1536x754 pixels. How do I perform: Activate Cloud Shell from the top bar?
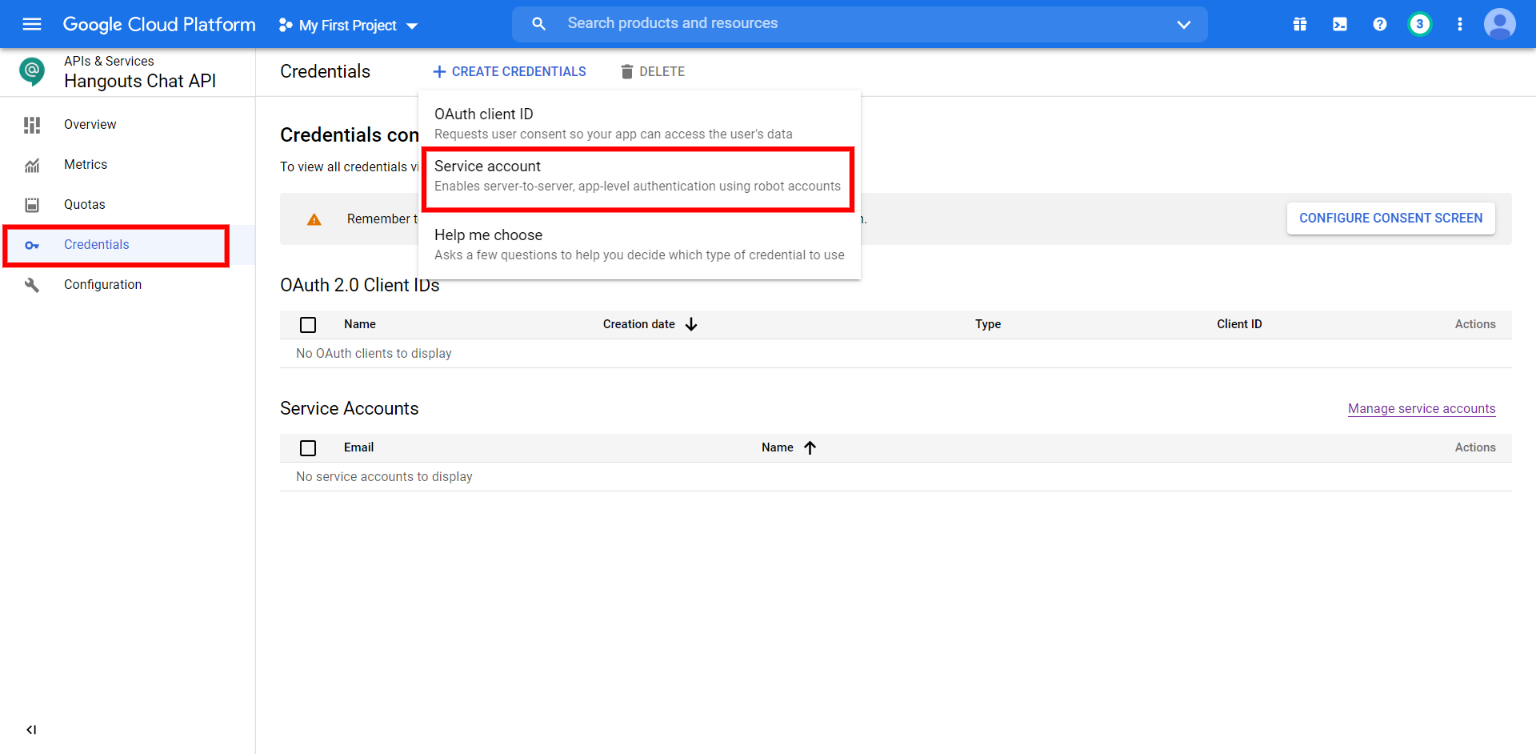point(1339,24)
